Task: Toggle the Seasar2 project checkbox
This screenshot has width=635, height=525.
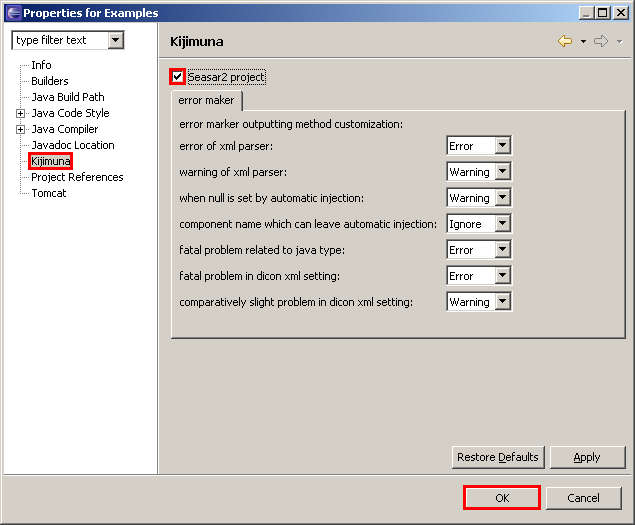Action: (x=178, y=77)
